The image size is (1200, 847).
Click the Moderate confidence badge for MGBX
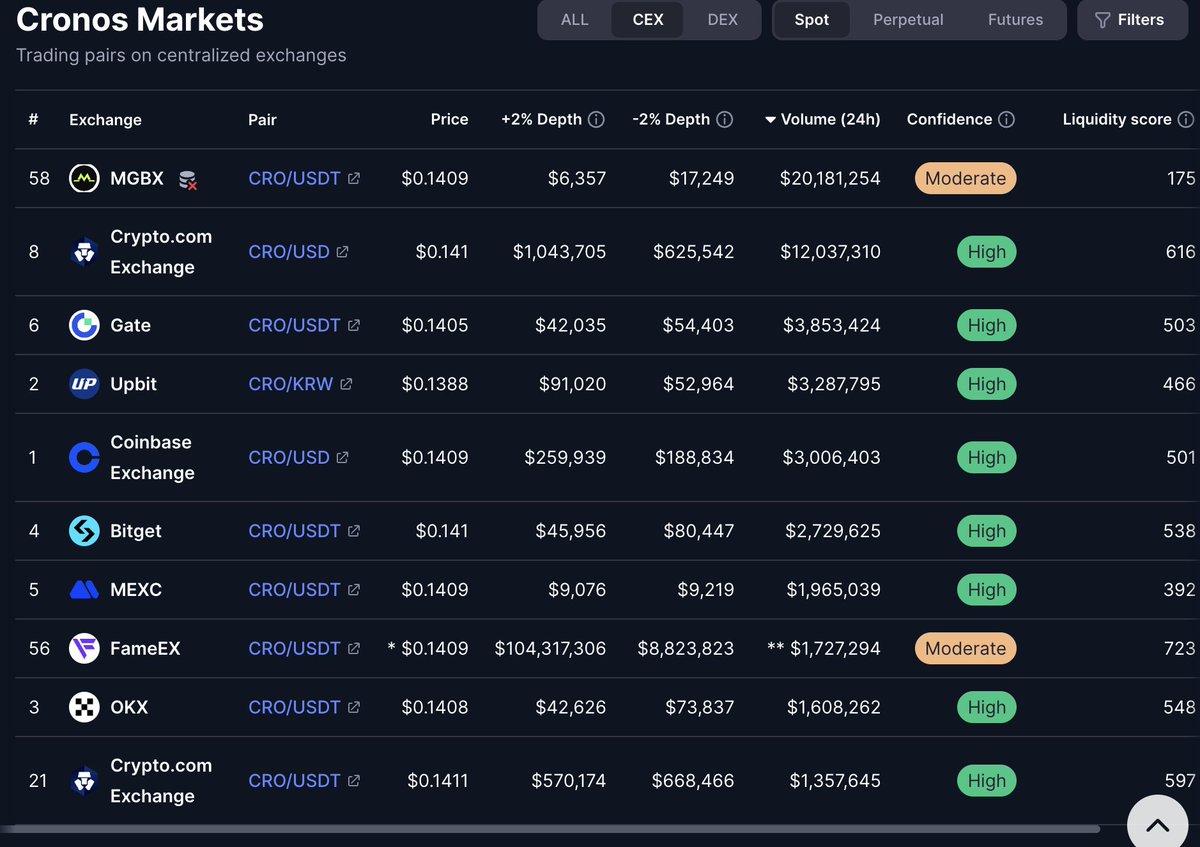click(x=965, y=178)
